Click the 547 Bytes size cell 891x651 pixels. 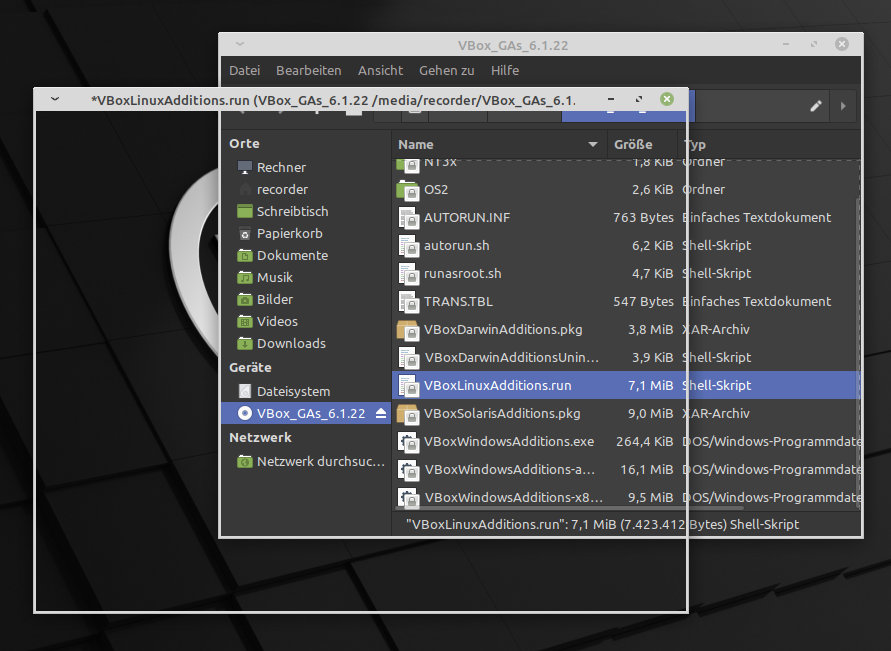pyautogui.click(x=643, y=302)
